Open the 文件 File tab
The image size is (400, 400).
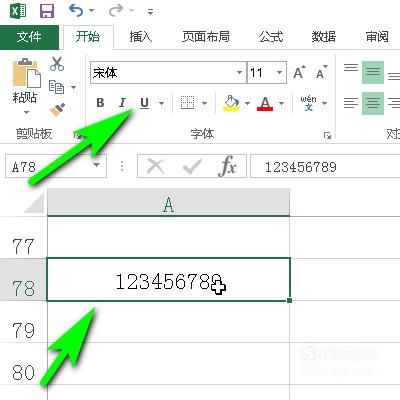click(x=29, y=37)
